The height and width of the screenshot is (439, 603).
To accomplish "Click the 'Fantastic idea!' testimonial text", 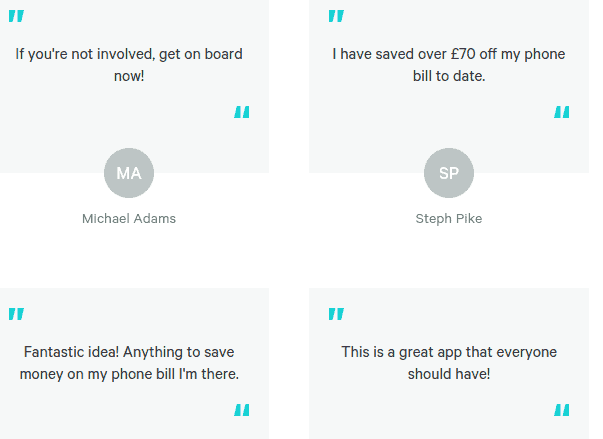I will [129, 363].
